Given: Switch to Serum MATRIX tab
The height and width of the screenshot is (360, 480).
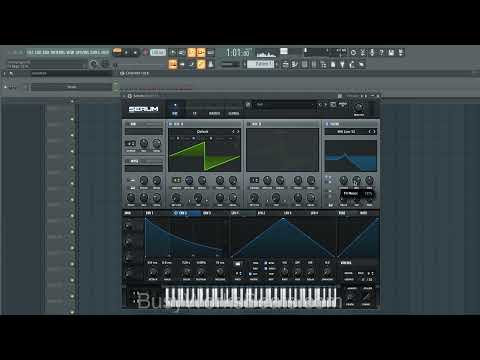Looking at the screenshot, I should (214, 113).
